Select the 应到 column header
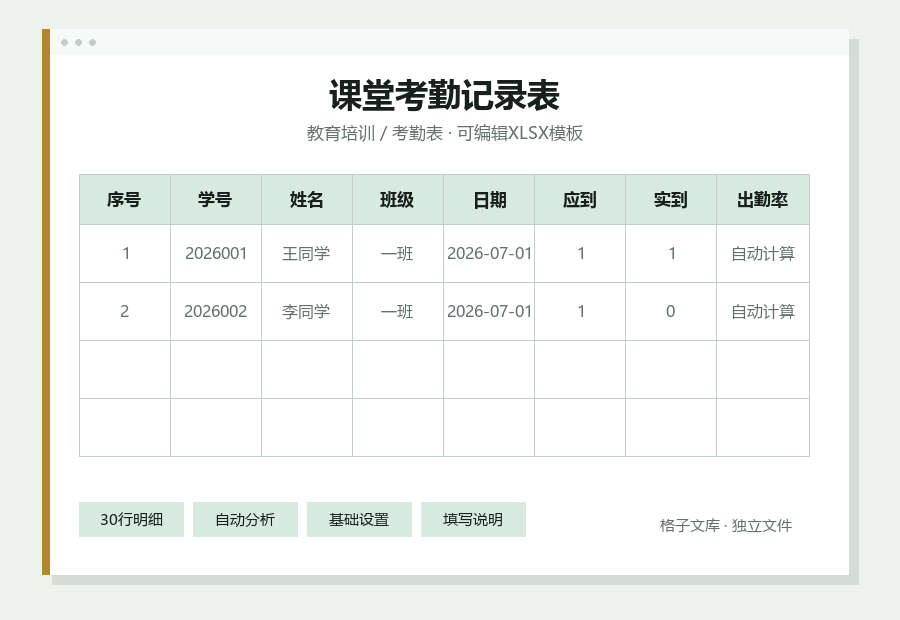The image size is (900, 620). pyautogui.click(x=580, y=200)
